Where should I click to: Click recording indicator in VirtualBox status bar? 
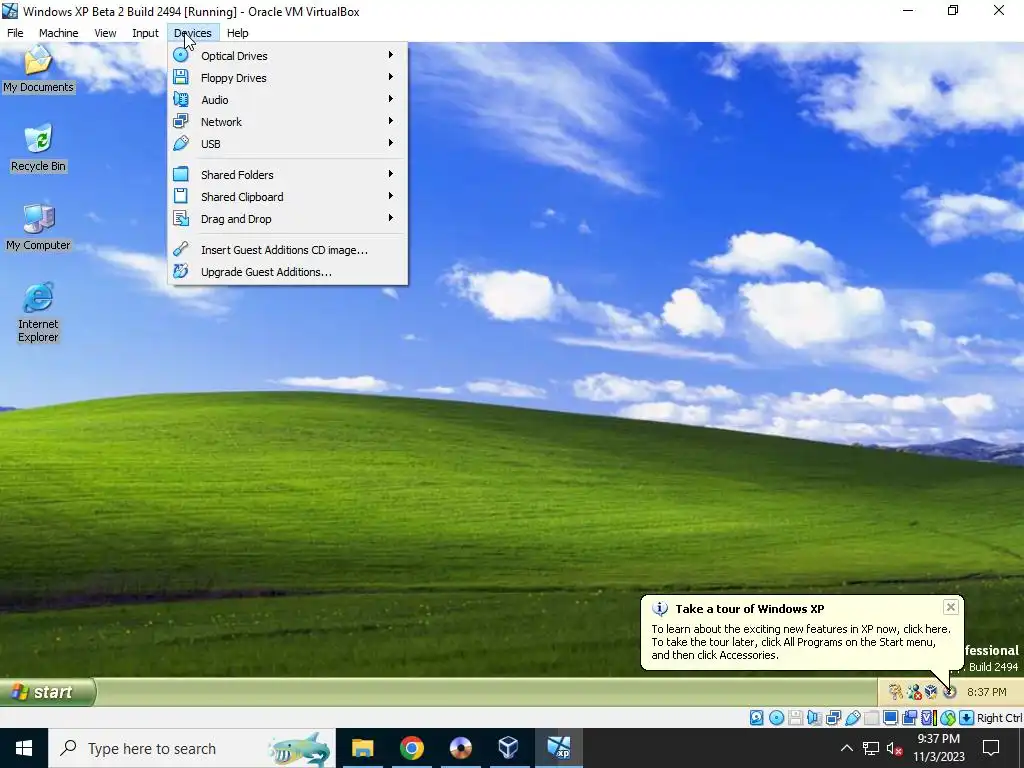[x=909, y=718]
